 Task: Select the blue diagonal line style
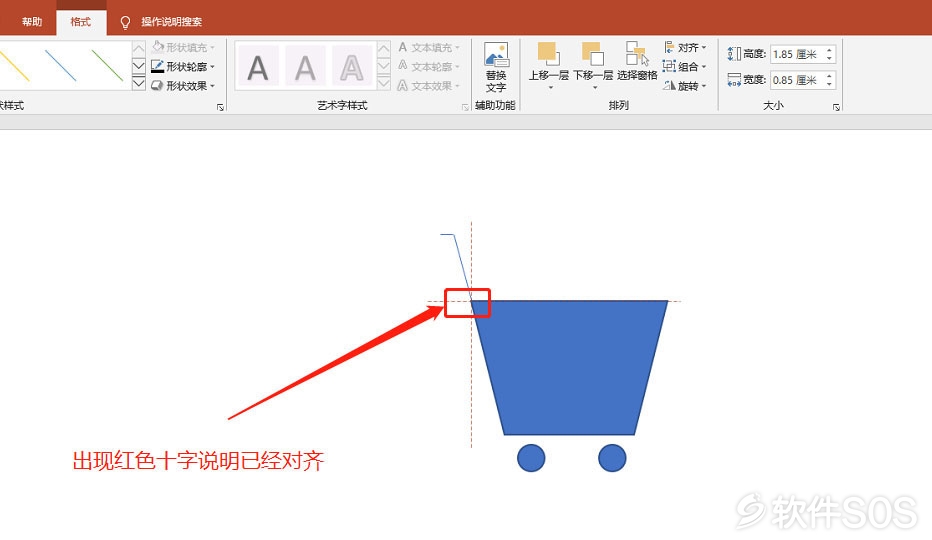tap(61, 65)
